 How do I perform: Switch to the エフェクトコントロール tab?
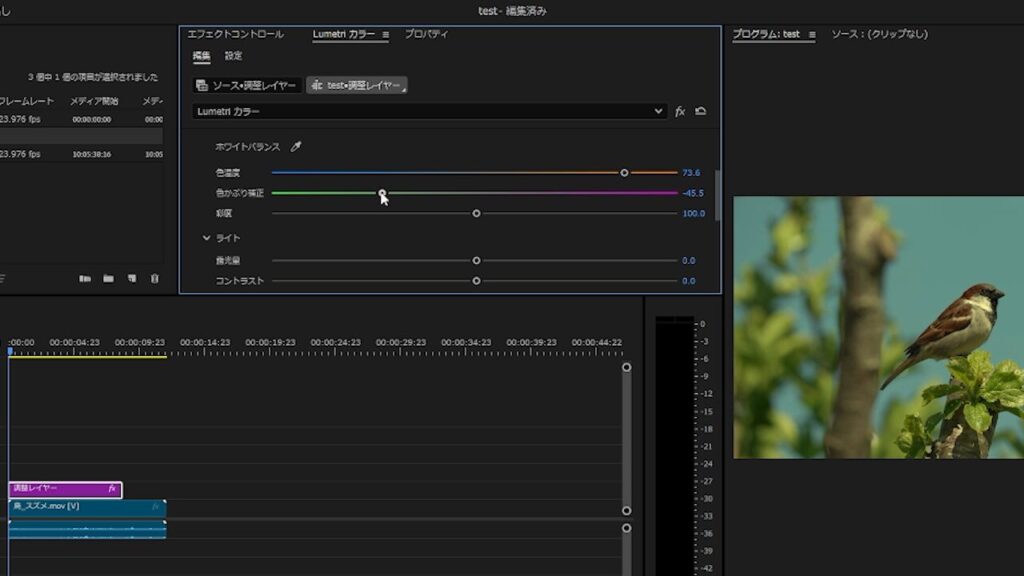coord(235,34)
